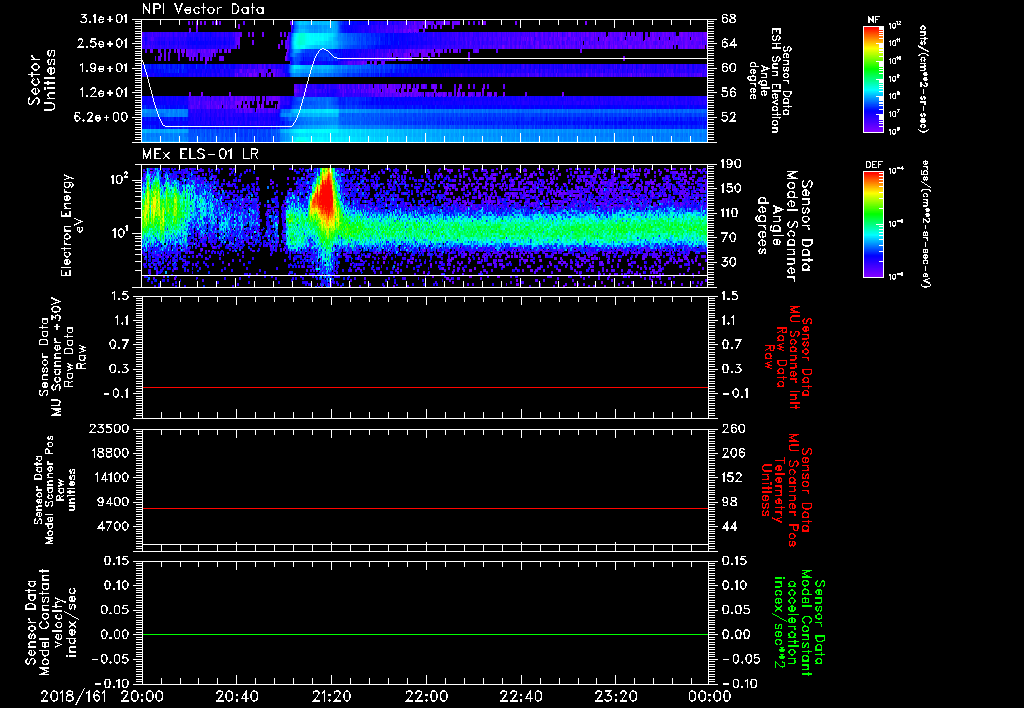Click the 260 telemetry axis tick
Screen dimensions: 1024x708
(x=732, y=428)
